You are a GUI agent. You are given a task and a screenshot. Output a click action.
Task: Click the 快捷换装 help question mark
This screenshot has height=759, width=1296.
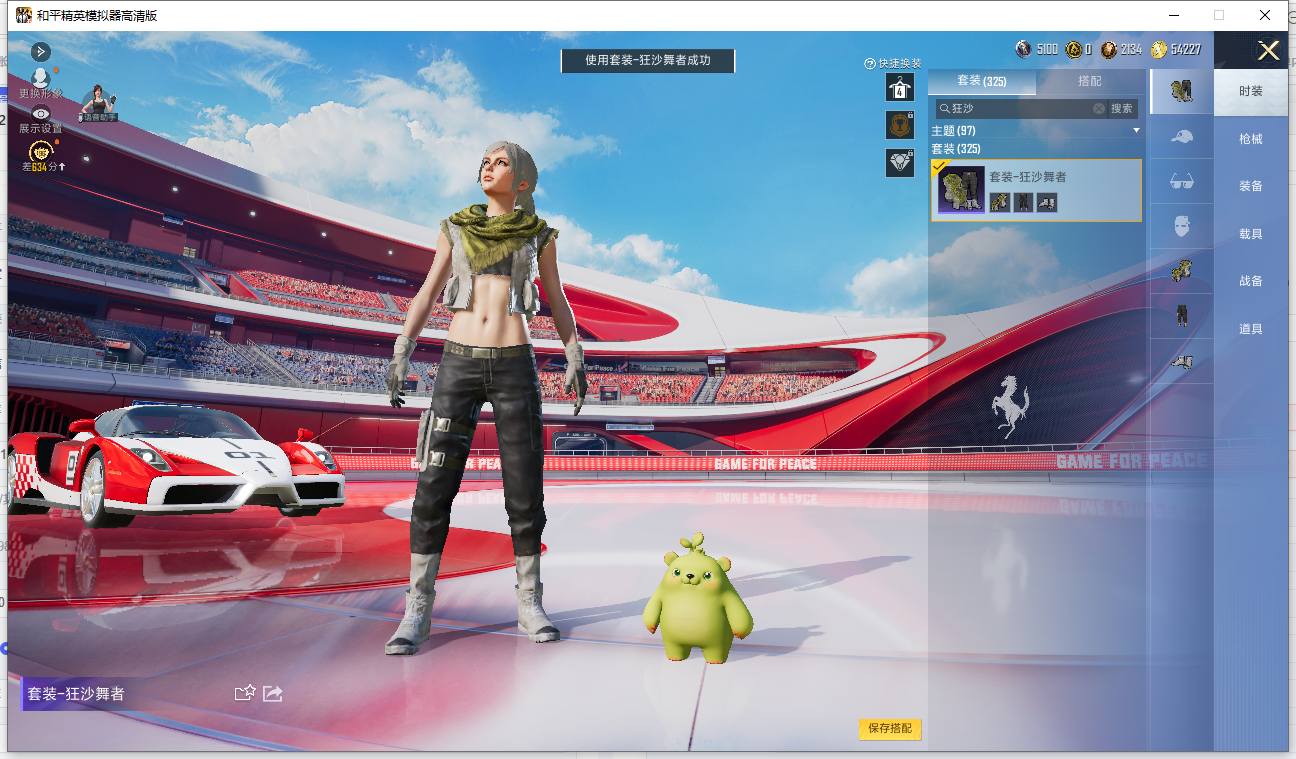[x=870, y=64]
